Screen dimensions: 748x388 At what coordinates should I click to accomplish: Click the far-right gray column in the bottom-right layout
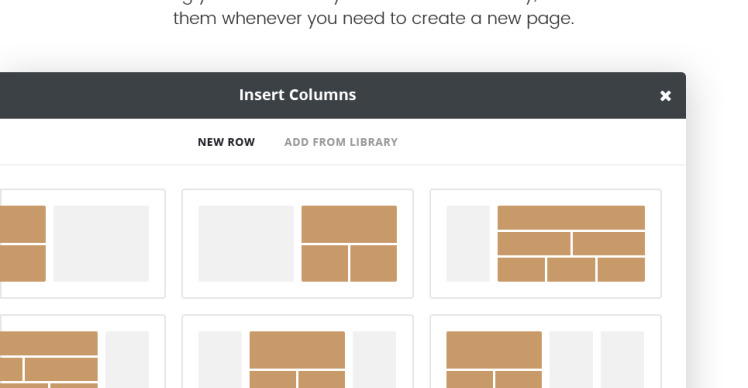tap(622, 359)
